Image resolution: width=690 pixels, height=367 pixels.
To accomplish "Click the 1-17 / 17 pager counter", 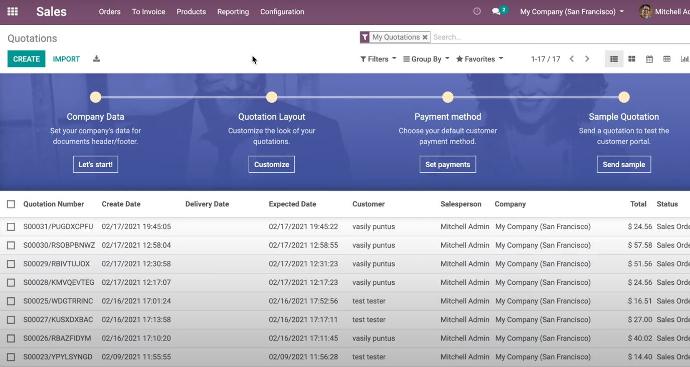I will pyautogui.click(x=545, y=59).
